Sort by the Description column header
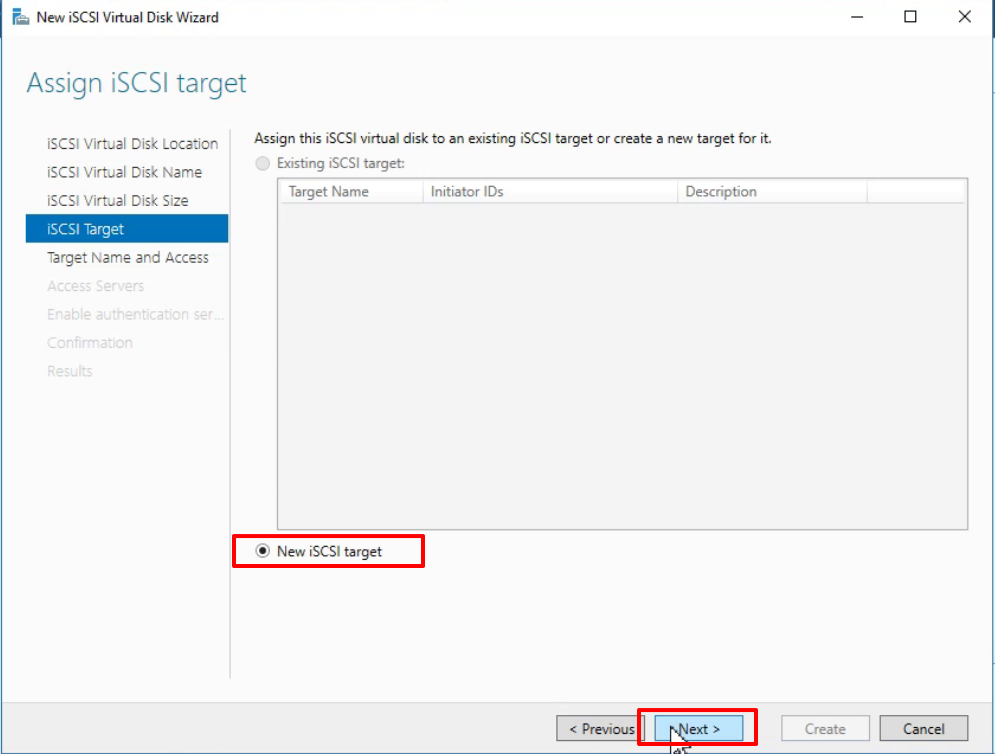This screenshot has width=995, height=754. [772, 192]
